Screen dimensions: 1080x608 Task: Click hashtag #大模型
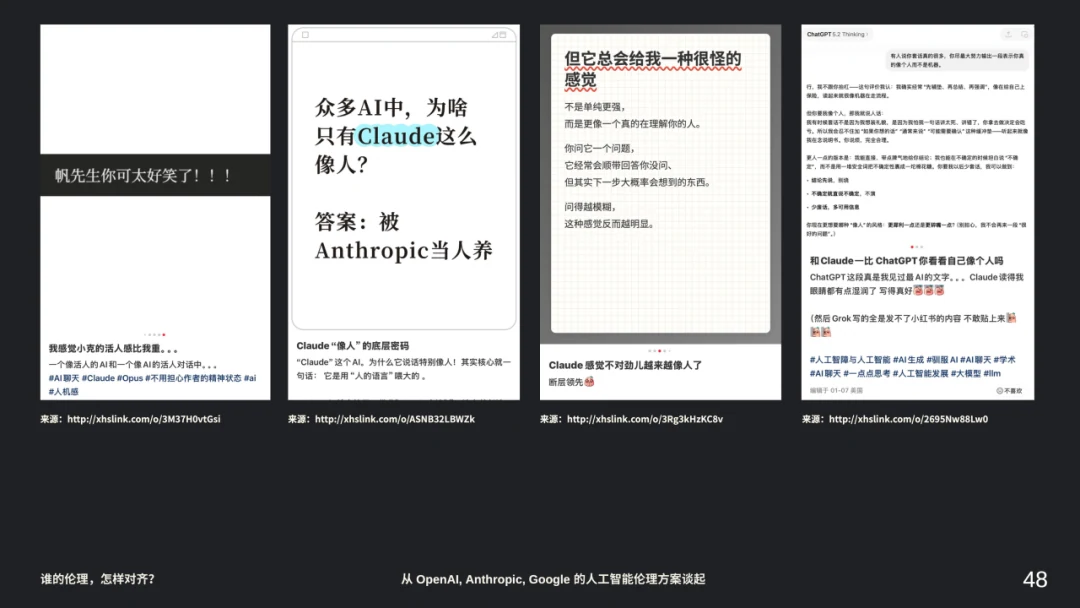[x=966, y=374]
